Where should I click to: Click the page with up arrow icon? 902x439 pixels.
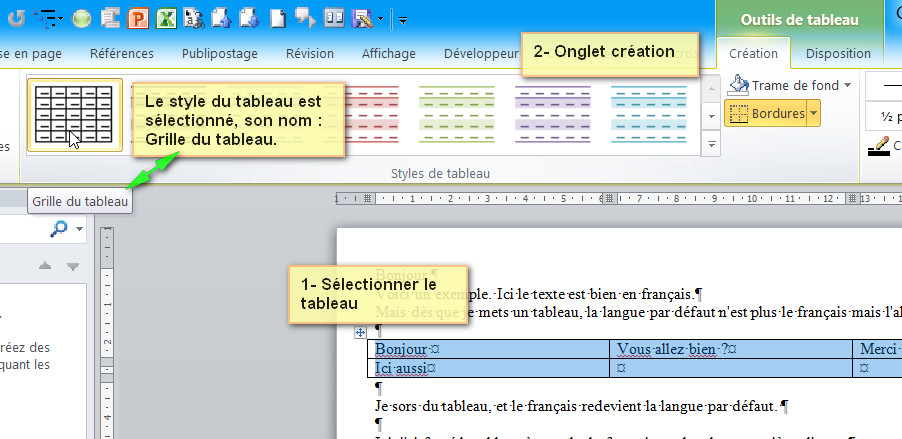(x=221, y=18)
